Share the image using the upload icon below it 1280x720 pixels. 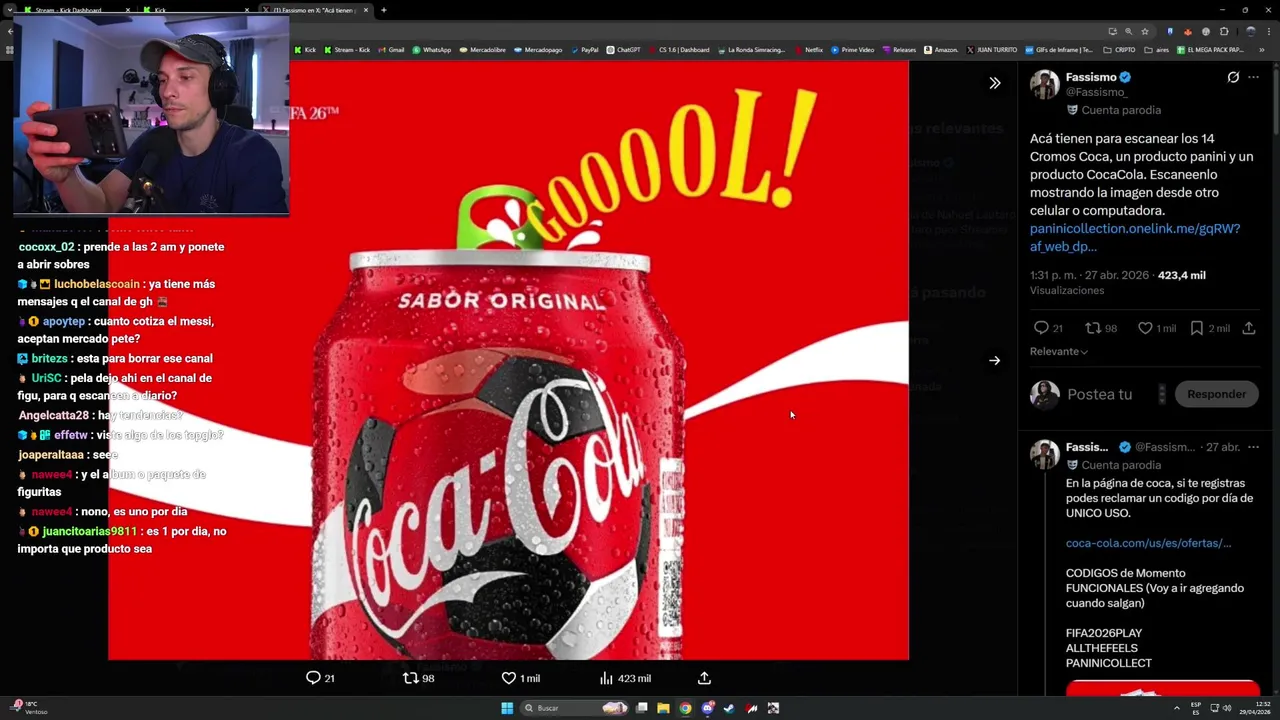tap(704, 678)
